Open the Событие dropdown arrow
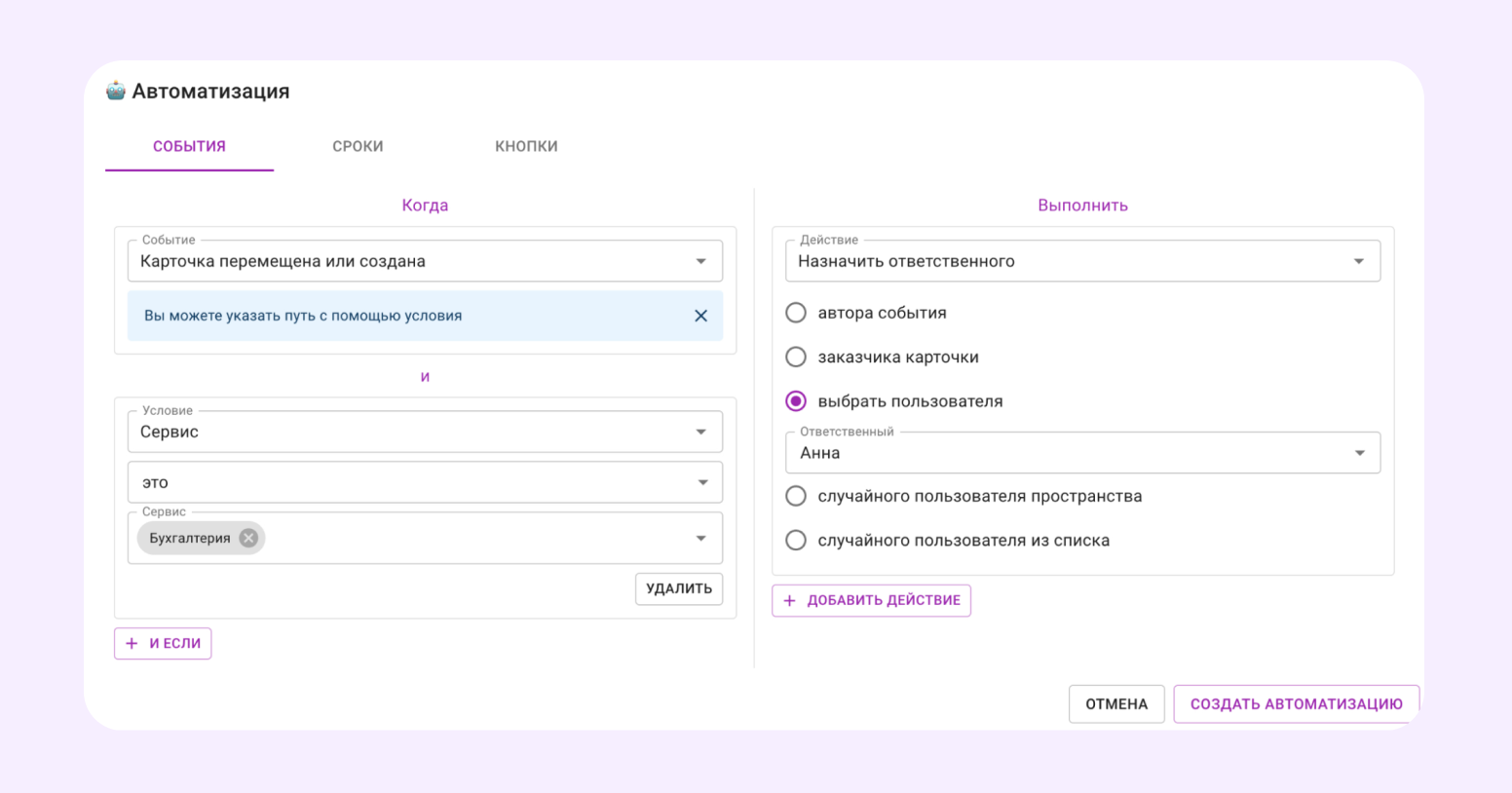The width and height of the screenshot is (1512, 793). point(700,261)
